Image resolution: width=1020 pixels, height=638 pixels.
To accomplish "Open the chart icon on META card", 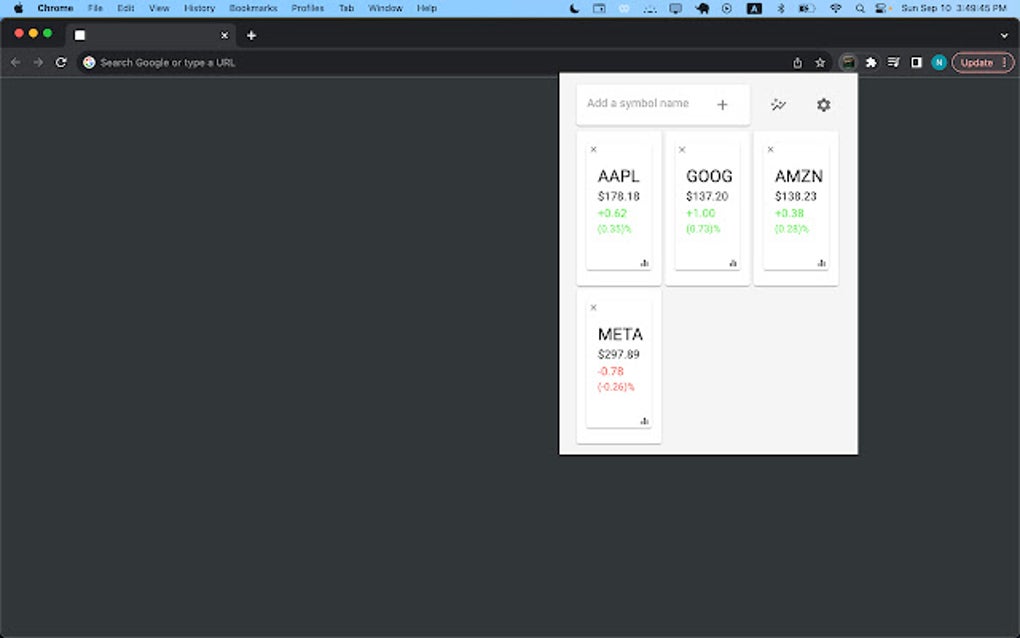I will [645, 421].
